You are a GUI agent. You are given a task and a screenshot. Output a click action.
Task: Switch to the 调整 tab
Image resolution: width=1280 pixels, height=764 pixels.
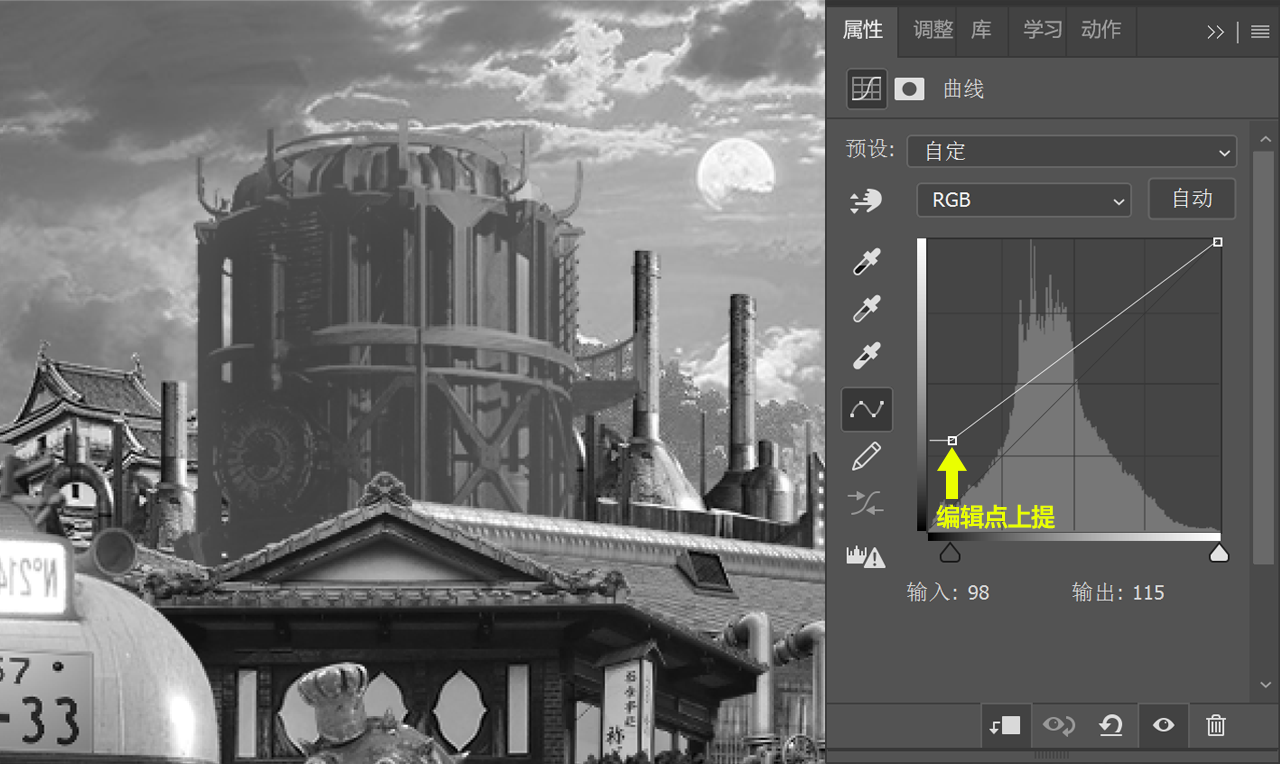933,30
